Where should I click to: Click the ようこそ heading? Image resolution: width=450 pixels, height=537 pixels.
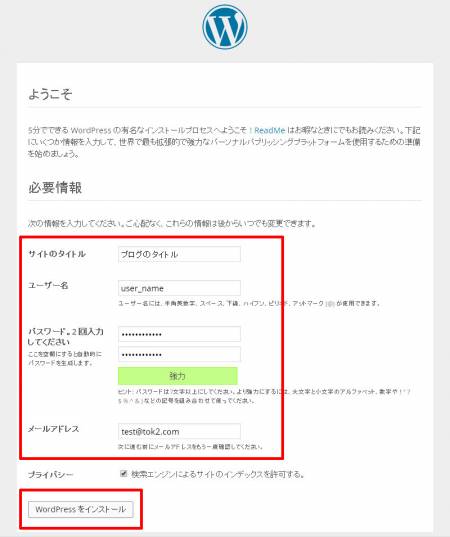(50, 93)
